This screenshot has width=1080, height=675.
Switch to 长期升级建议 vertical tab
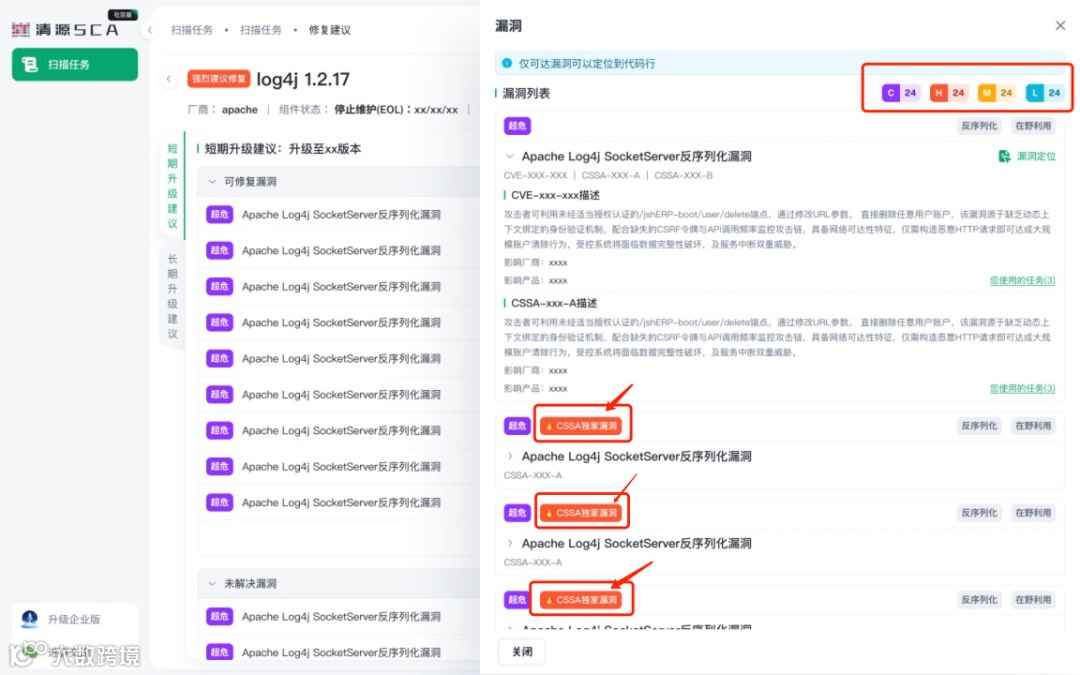(172, 296)
